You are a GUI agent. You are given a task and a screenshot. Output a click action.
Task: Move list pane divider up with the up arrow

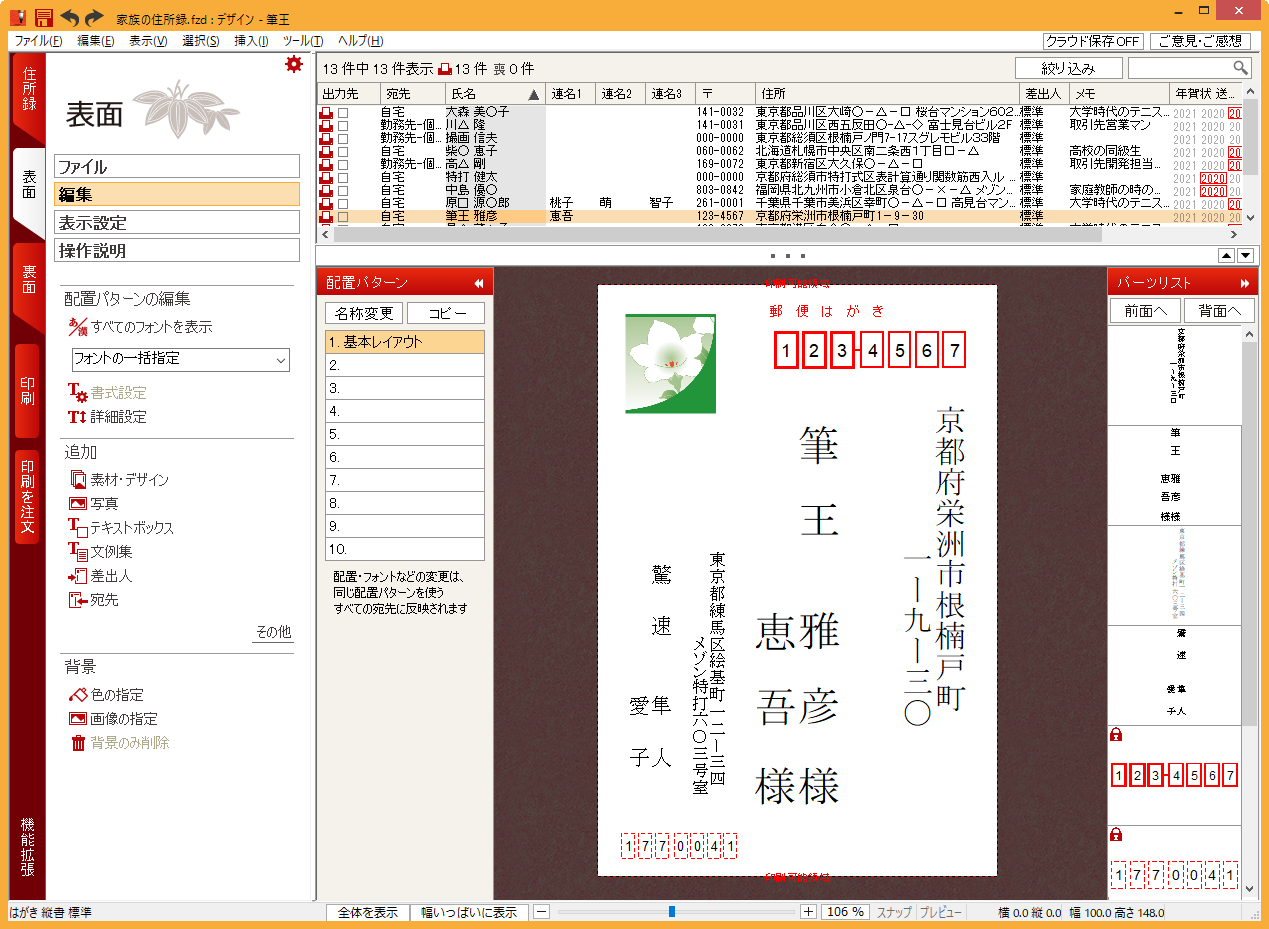pos(1227,256)
